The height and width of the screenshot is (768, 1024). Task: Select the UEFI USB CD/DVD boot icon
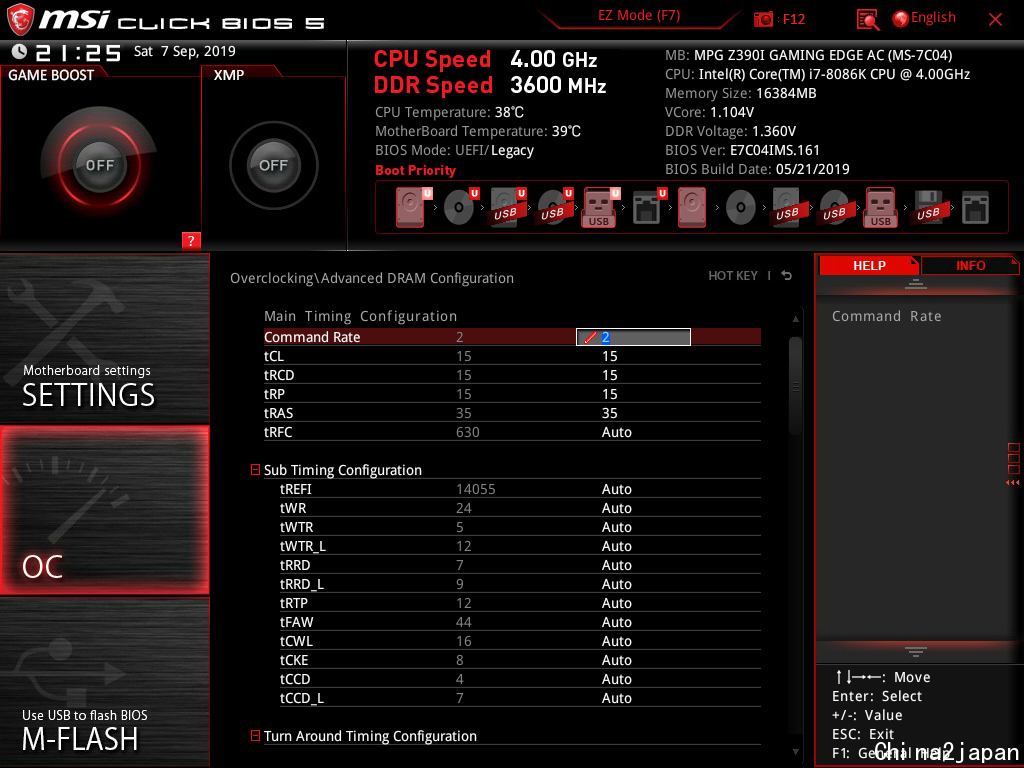pos(554,208)
